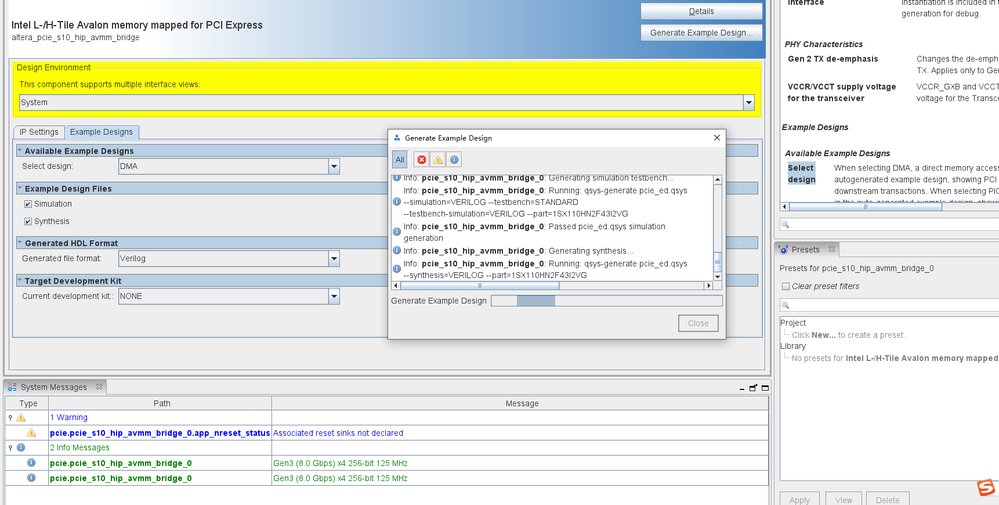This screenshot has height=505, width=999.
Task: Uncheck the Simulation checkbox
Action: (29, 204)
